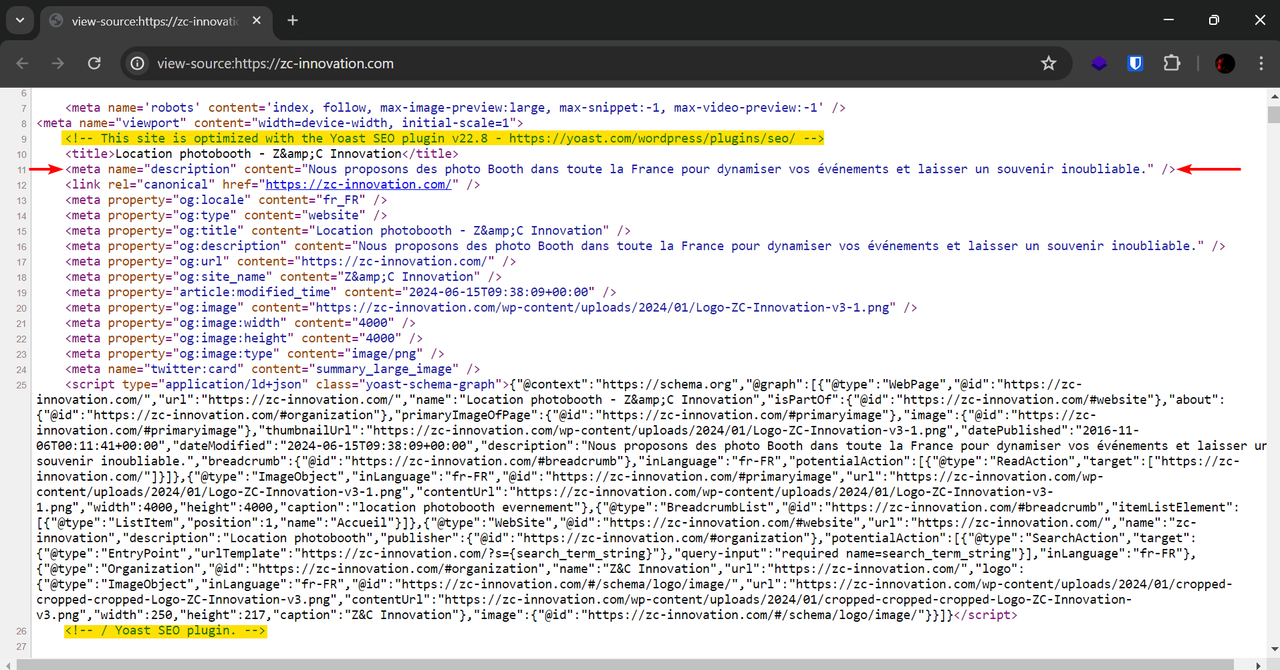Image resolution: width=1280 pixels, height=670 pixels.
Task: Open the purple layered extension icon
Action: [x=1099, y=63]
